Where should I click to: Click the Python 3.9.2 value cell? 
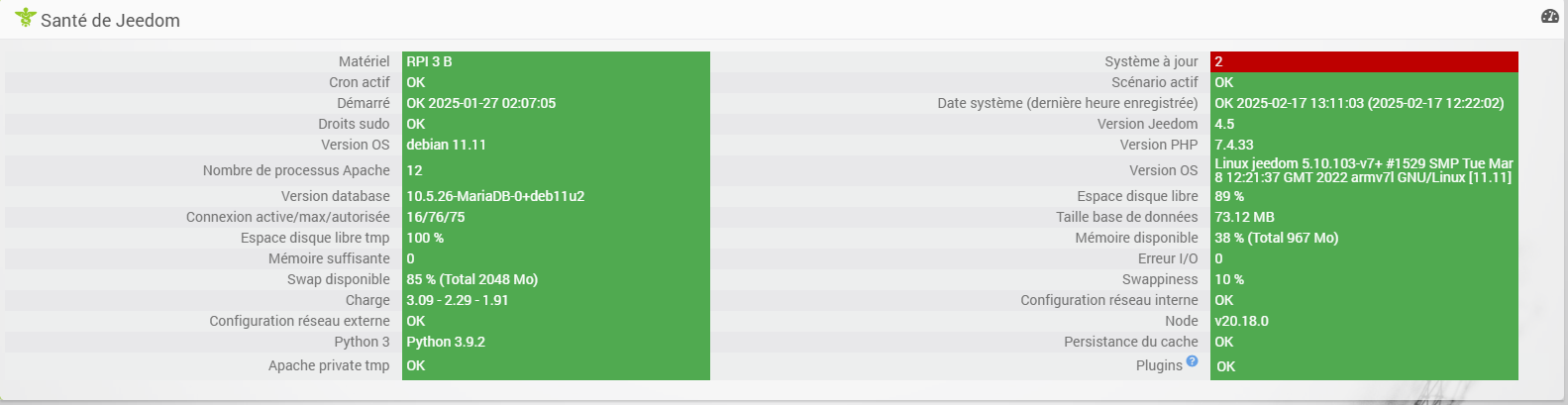pyautogui.click(x=556, y=342)
